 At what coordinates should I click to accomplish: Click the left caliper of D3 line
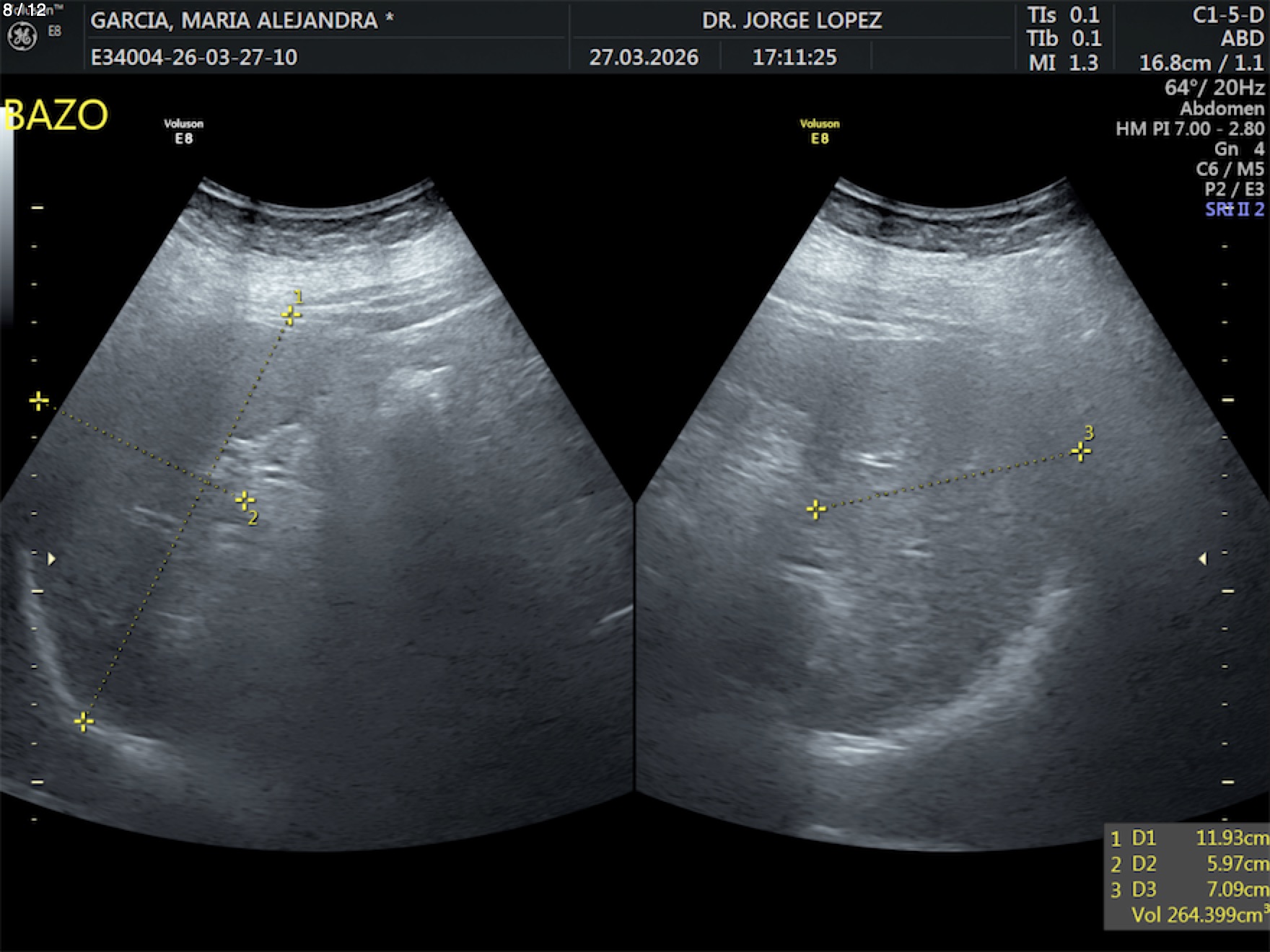815,510
